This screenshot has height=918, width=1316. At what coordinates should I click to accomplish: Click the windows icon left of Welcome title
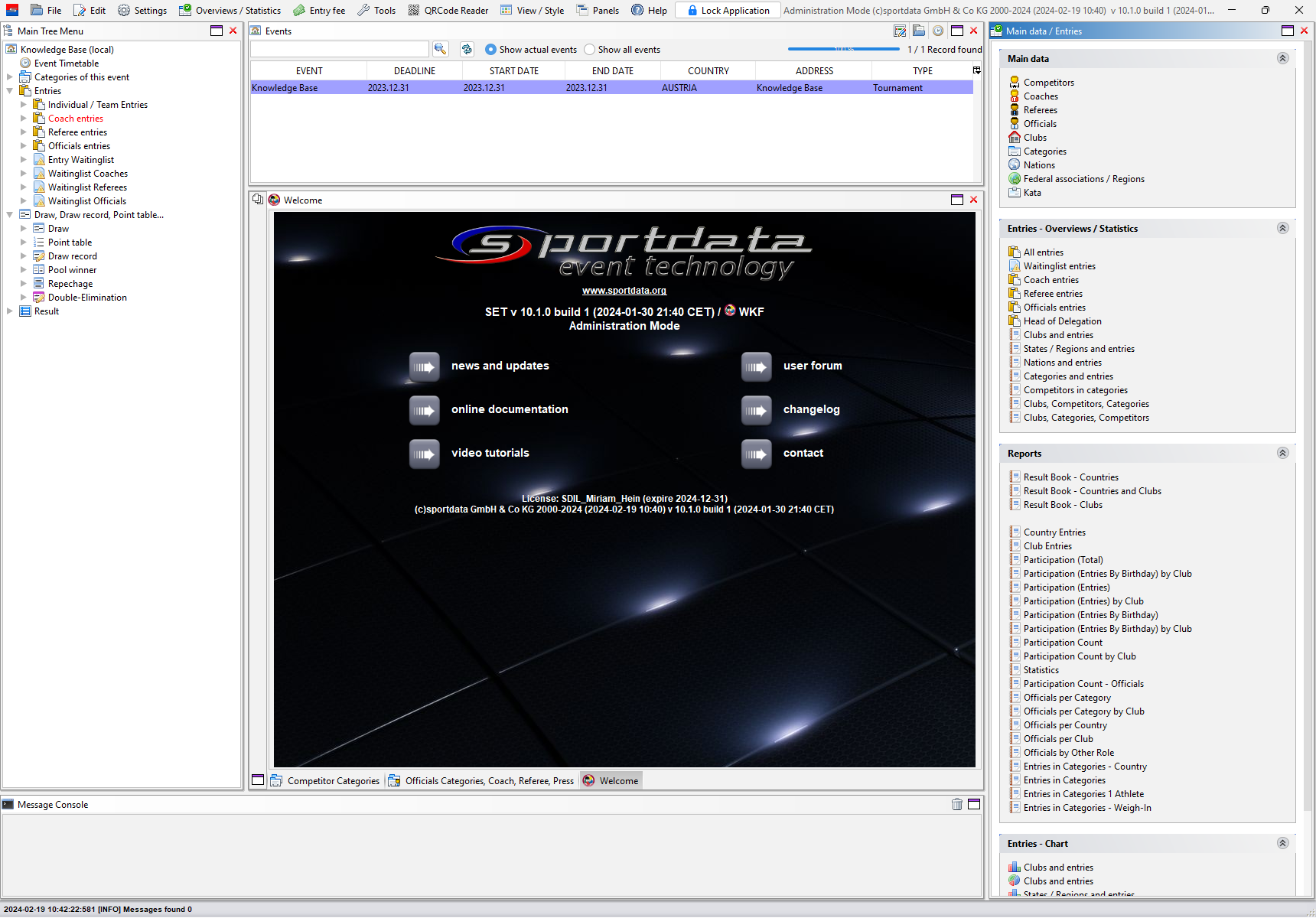tap(258, 200)
